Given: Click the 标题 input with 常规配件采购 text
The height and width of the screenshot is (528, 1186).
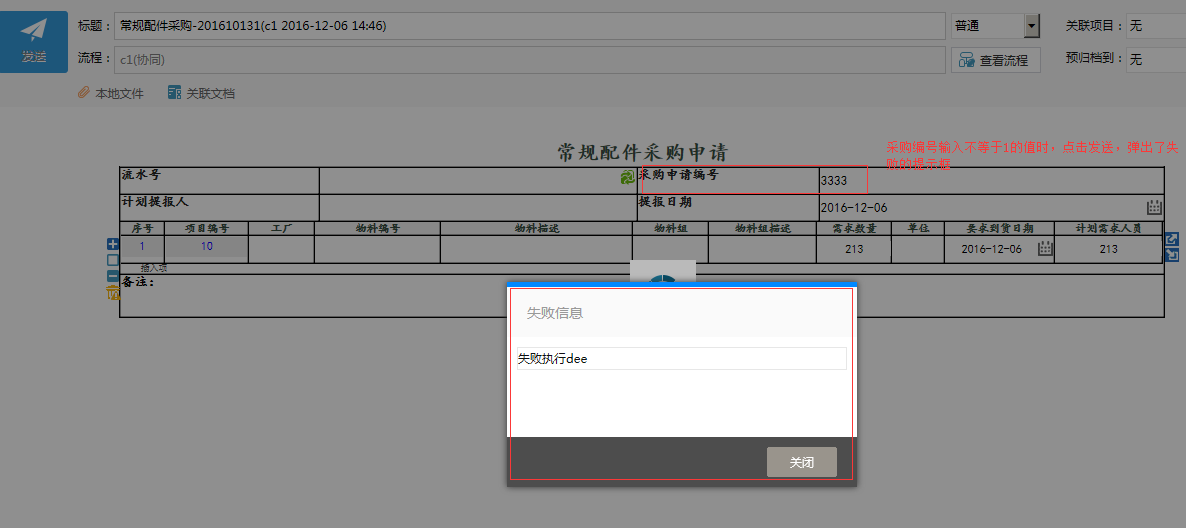Looking at the screenshot, I should [529, 26].
